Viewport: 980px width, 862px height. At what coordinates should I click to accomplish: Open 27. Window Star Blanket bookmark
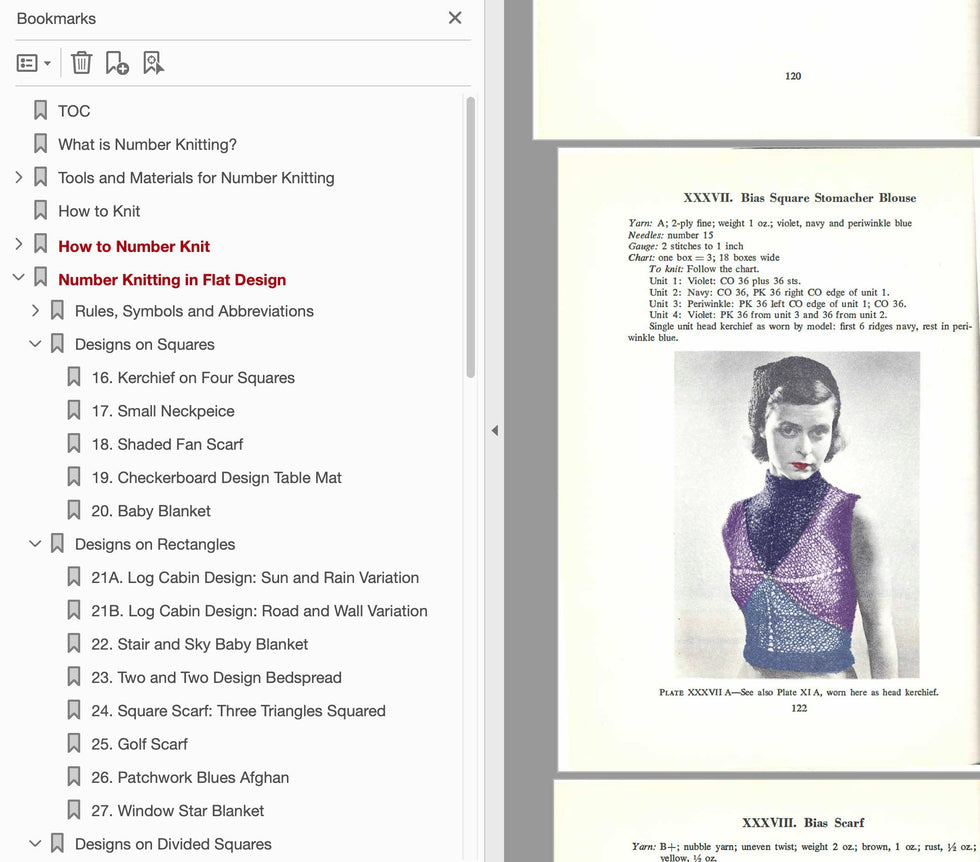point(180,810)
